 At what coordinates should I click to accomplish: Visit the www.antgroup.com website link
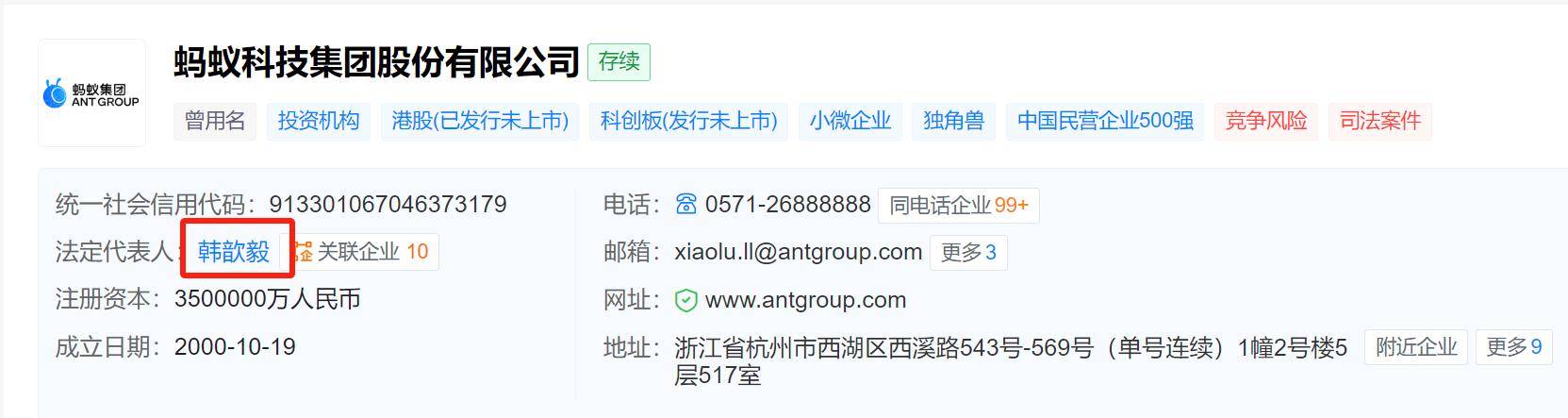(x=805, y=301)
